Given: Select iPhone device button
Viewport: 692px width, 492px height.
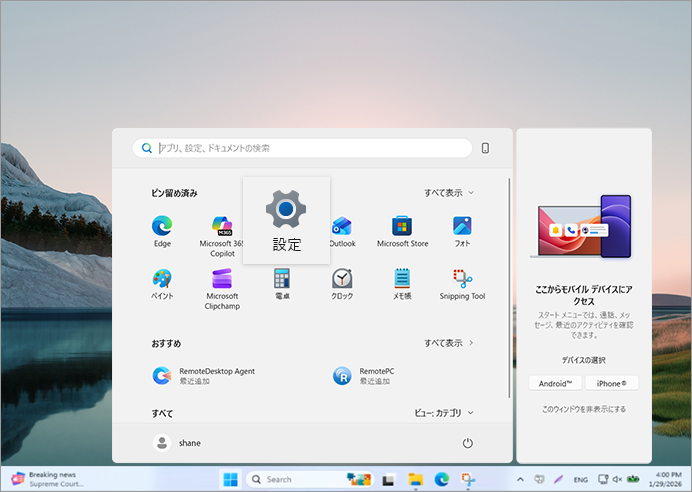Looking at the screenshot, I should (611, 383).
